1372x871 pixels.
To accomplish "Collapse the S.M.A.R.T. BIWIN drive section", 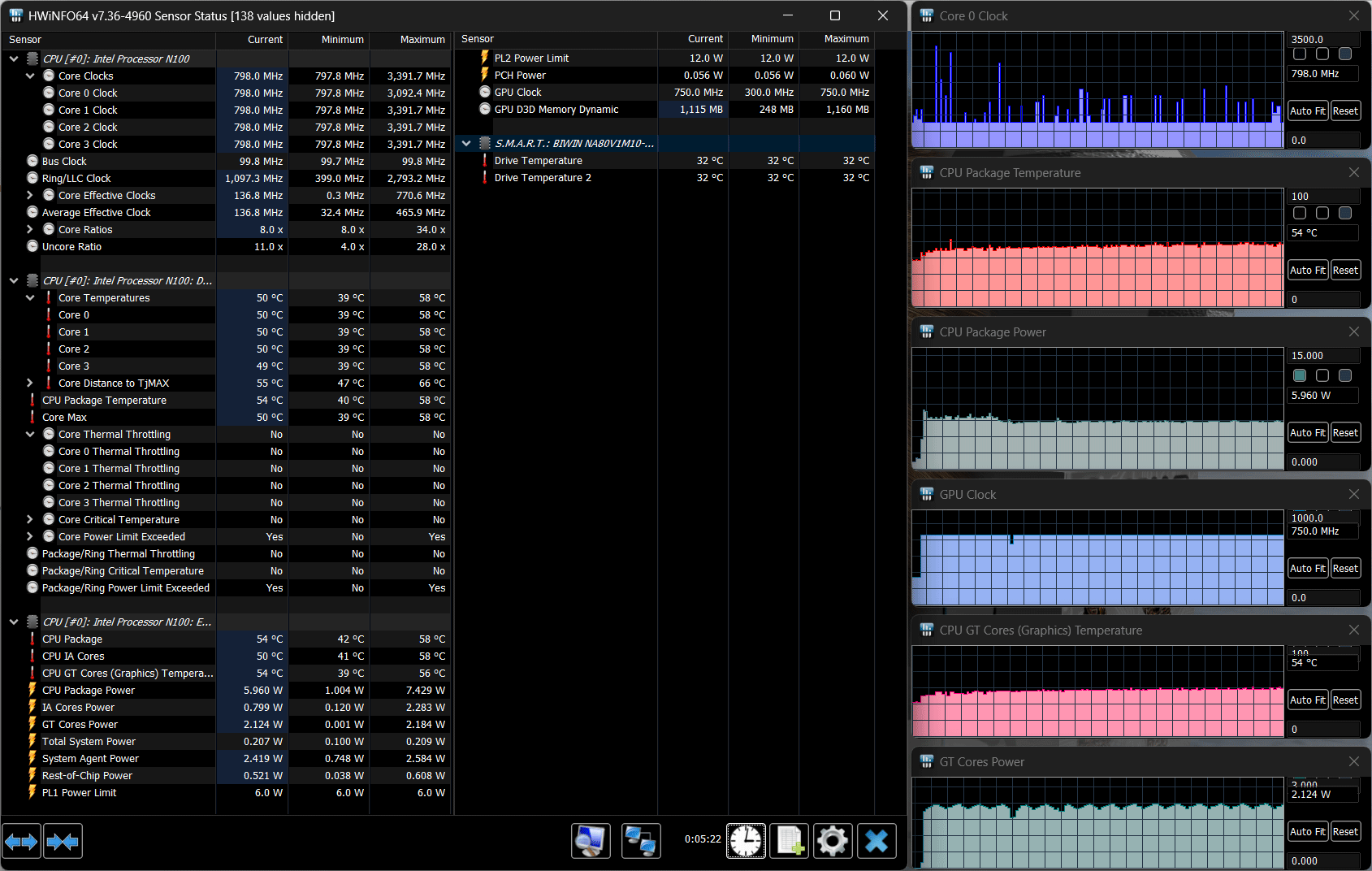I will pos(466,143).
